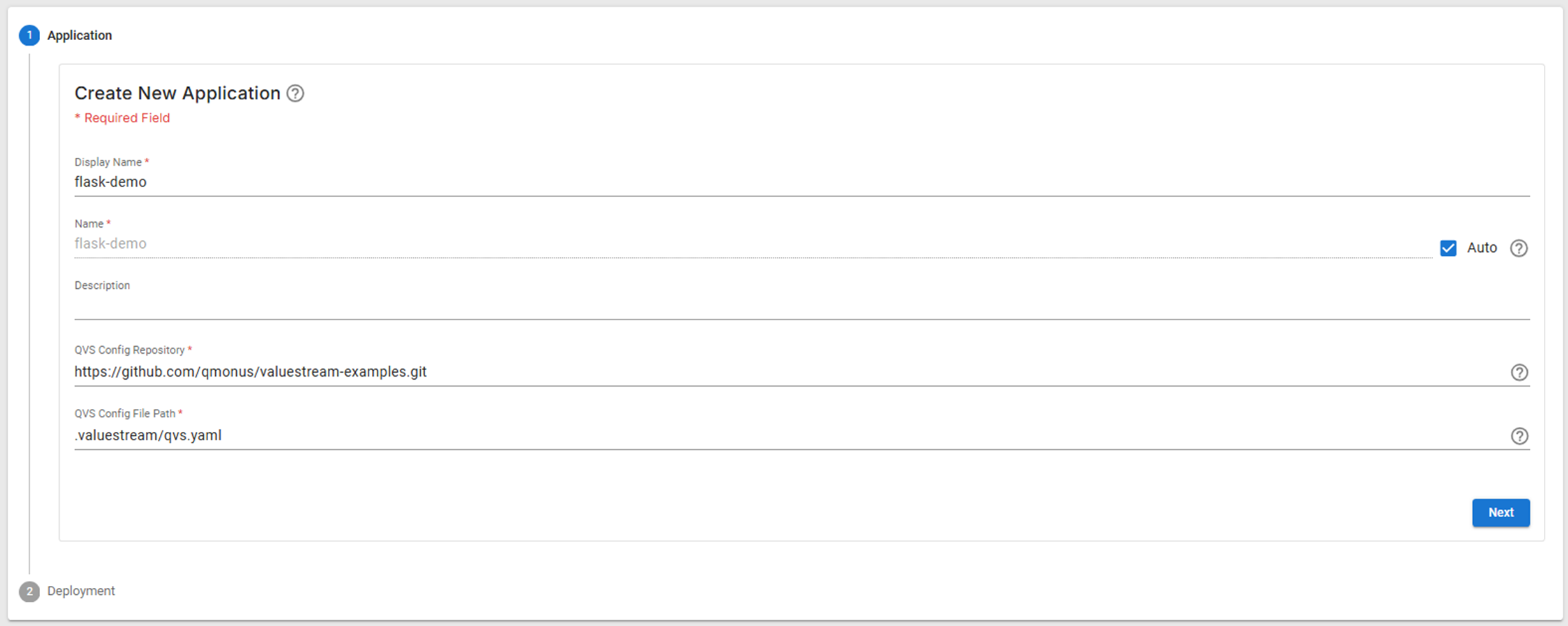Click the QVS Config Repository field label

(130, 350)
